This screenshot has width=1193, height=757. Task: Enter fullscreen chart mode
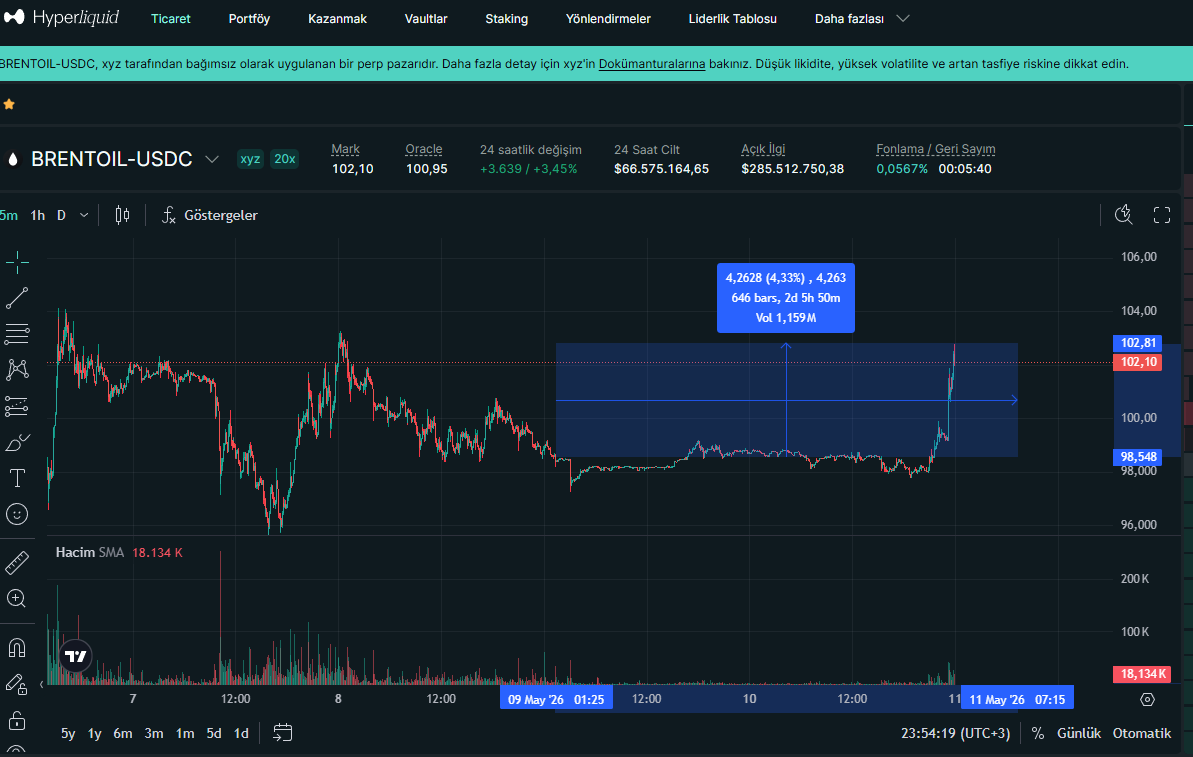pyautogui.click(x=1162, y=215)
